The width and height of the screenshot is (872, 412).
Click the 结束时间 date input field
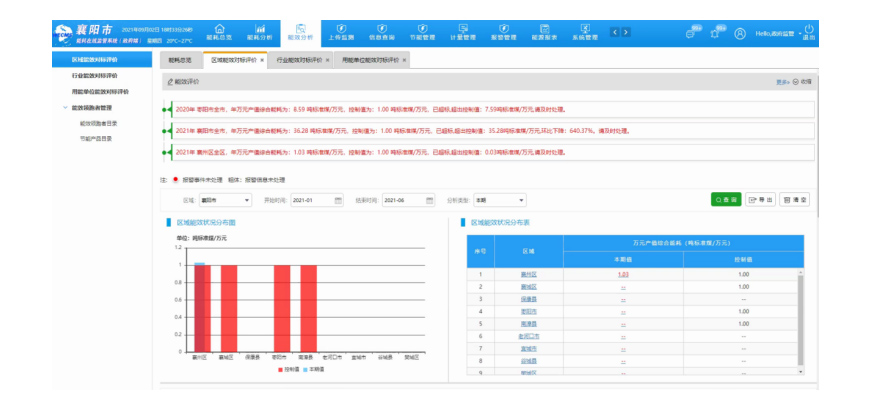[405, 200]
